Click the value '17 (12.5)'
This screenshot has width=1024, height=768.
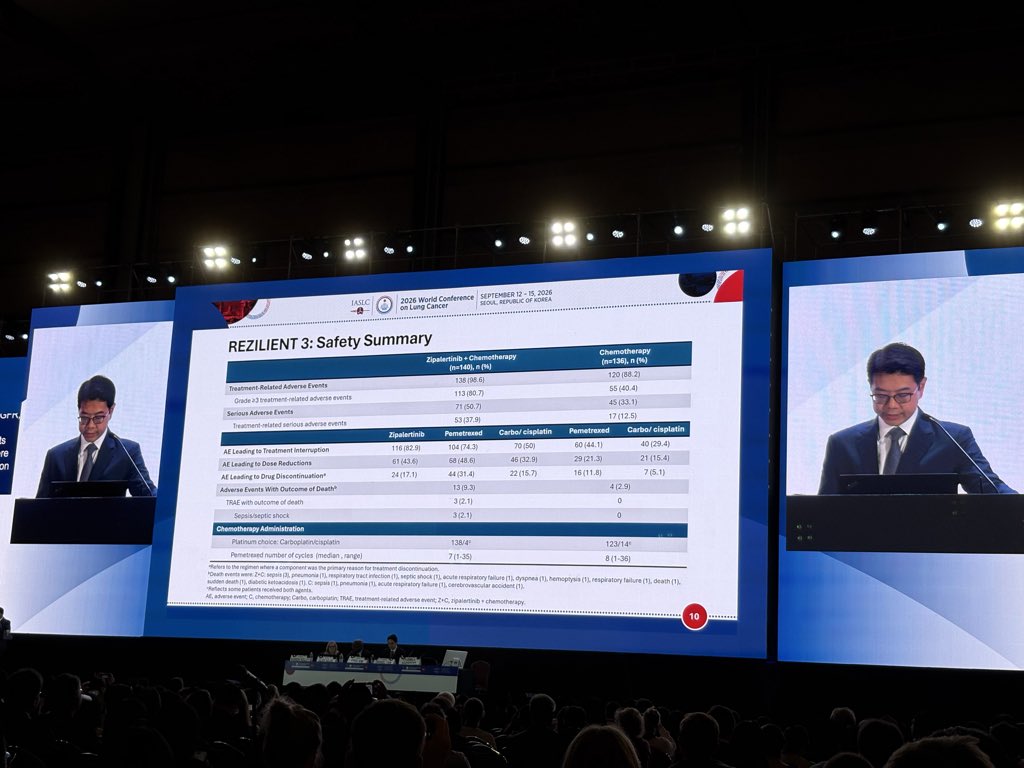pyautogui.click(x=622, y=415)
